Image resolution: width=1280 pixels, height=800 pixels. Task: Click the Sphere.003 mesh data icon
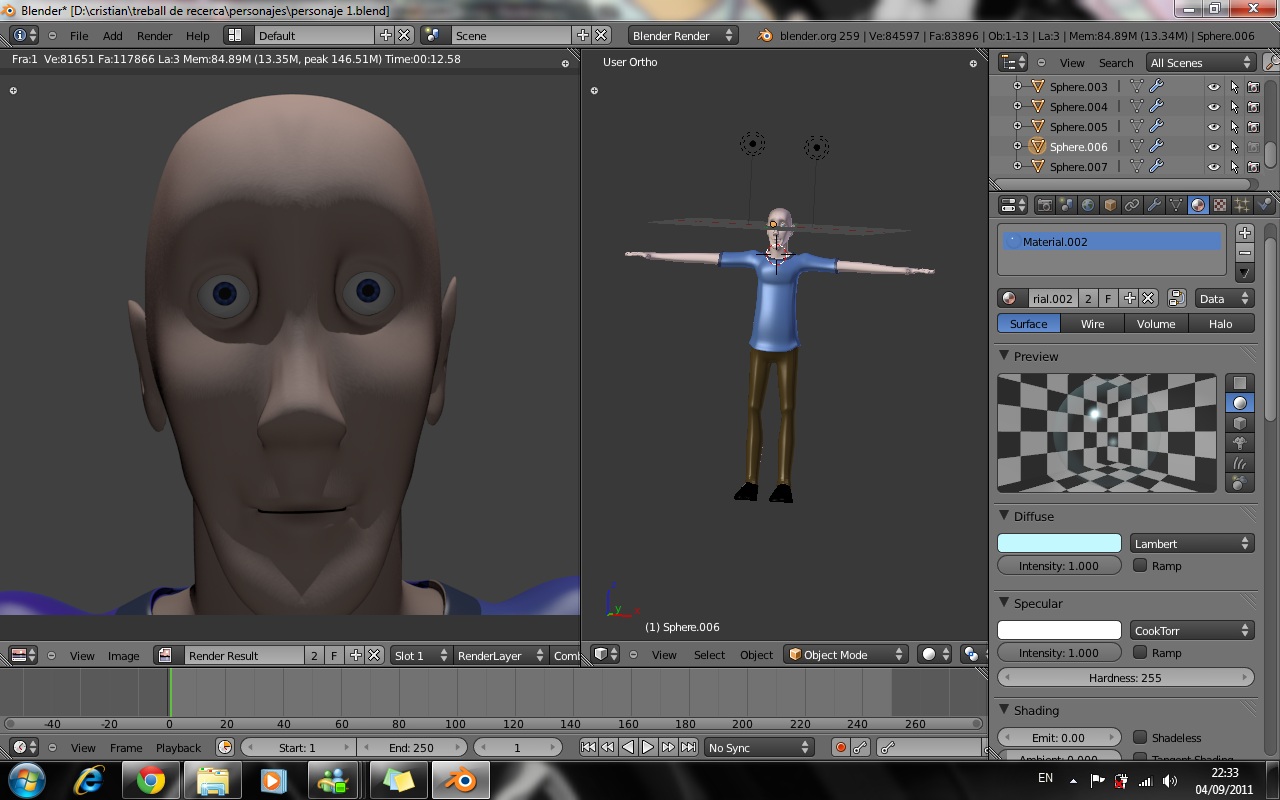tap(1137, 86)
